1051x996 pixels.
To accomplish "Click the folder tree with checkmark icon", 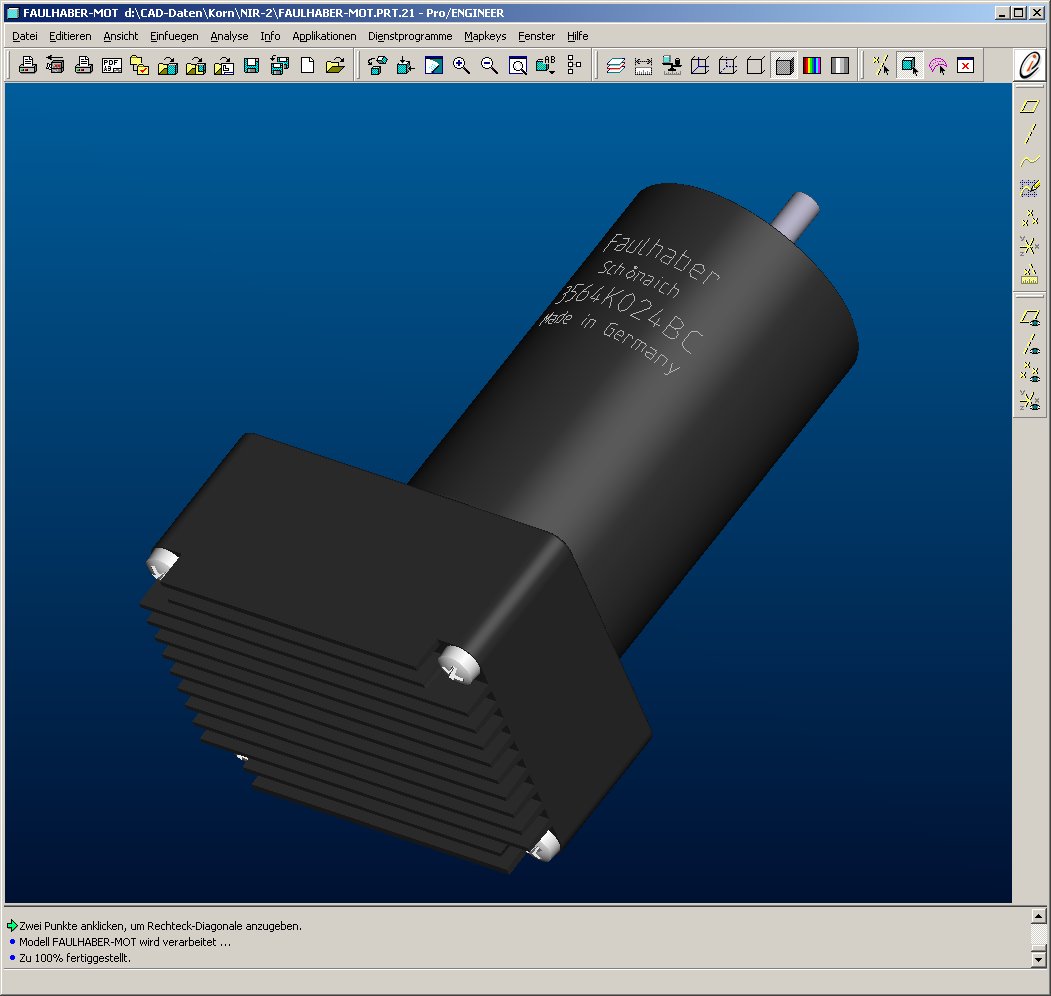I will 139,65.
